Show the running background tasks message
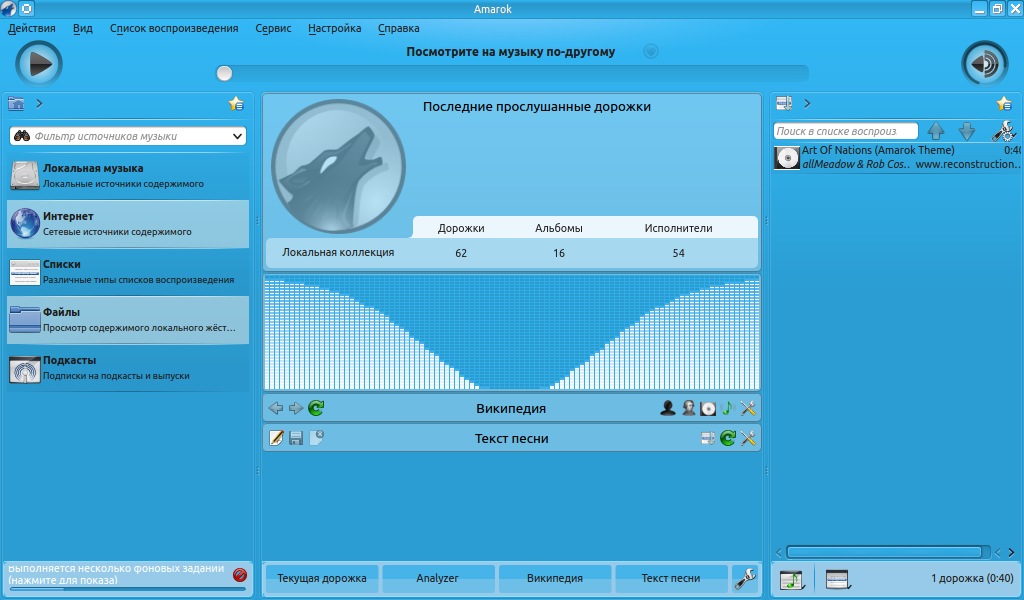Image resolution: width=1024 pixels, height=600 pixels. click(116, 575)
